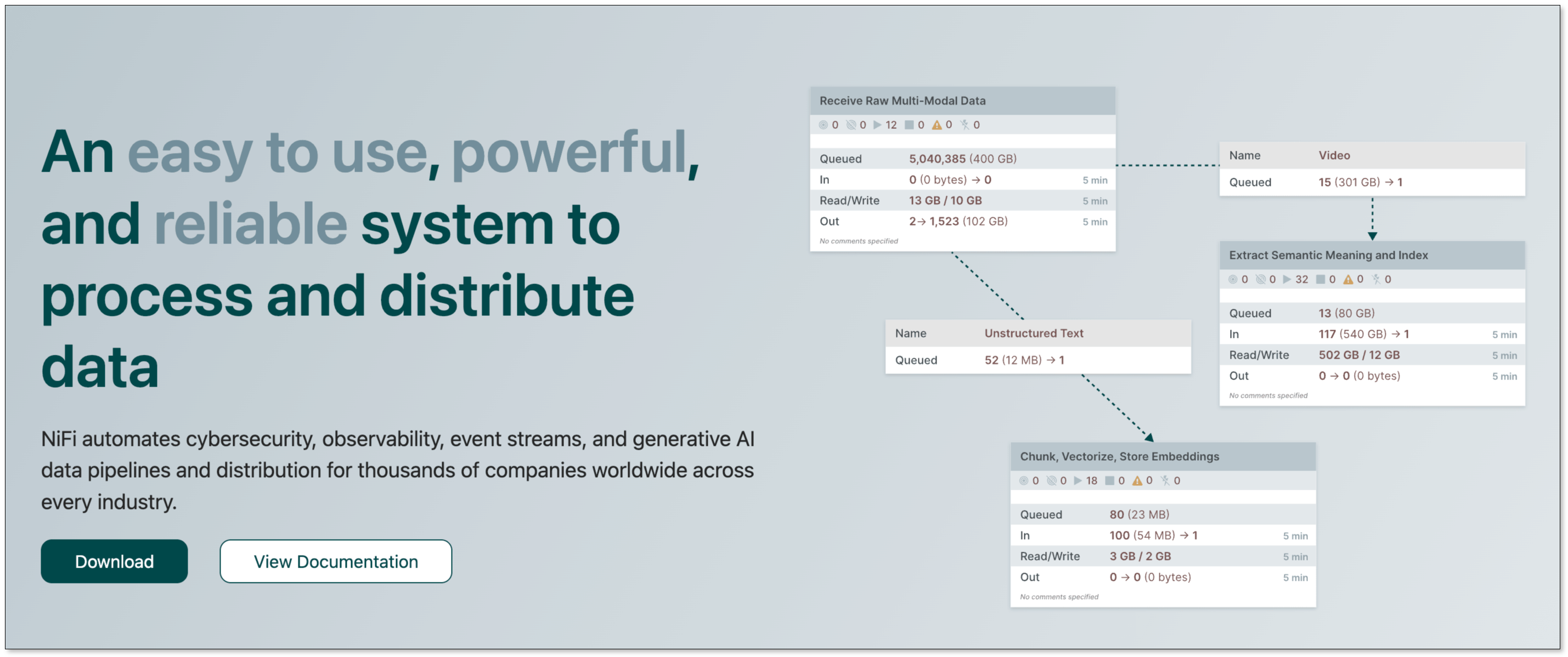Click stopped square icon in Receive Raw Multi-Modal Data

pos(909,124)
